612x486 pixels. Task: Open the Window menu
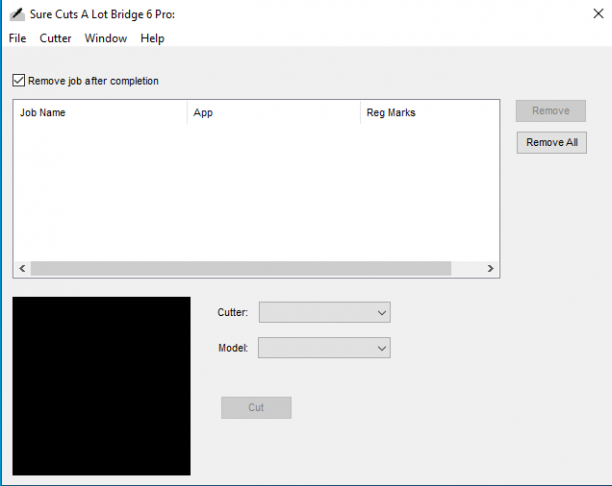click(106, 38)
